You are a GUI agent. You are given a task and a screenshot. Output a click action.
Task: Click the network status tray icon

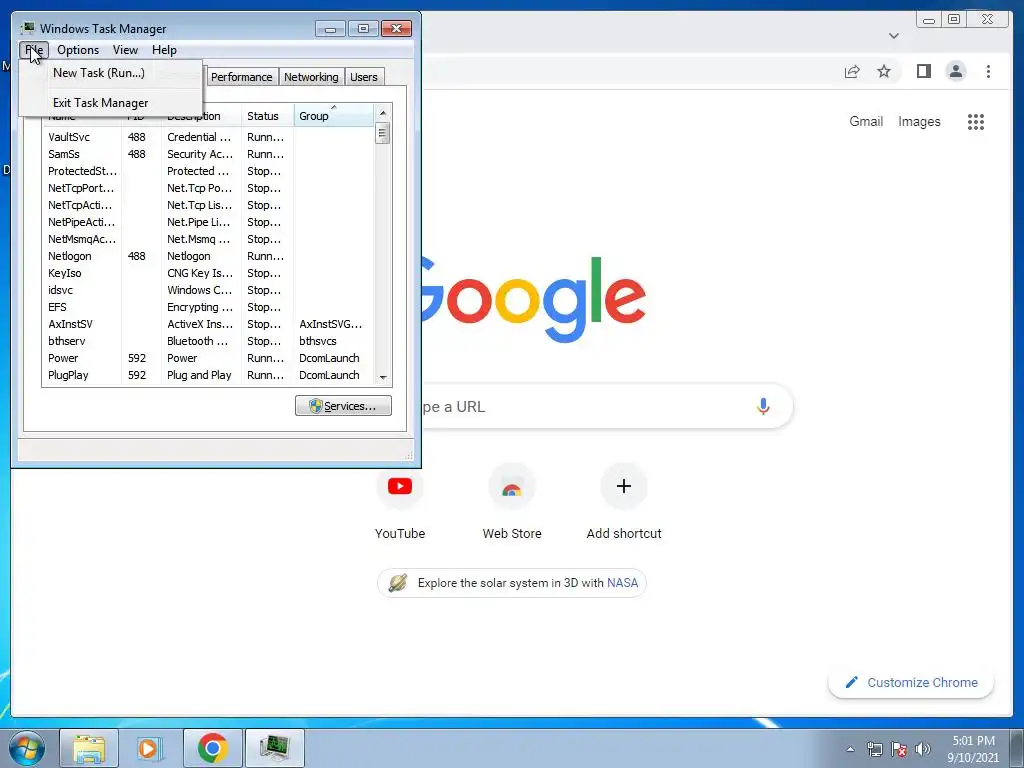874,749
